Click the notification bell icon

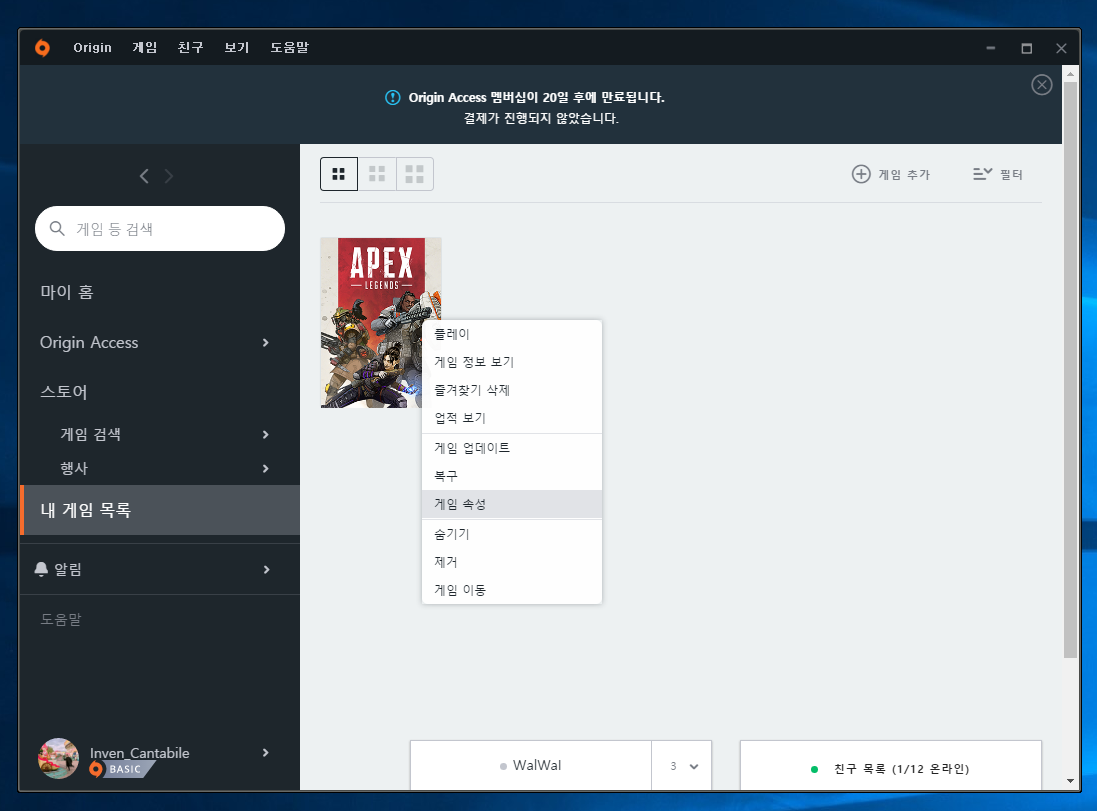pyautogui.click(x=41, y=569)
